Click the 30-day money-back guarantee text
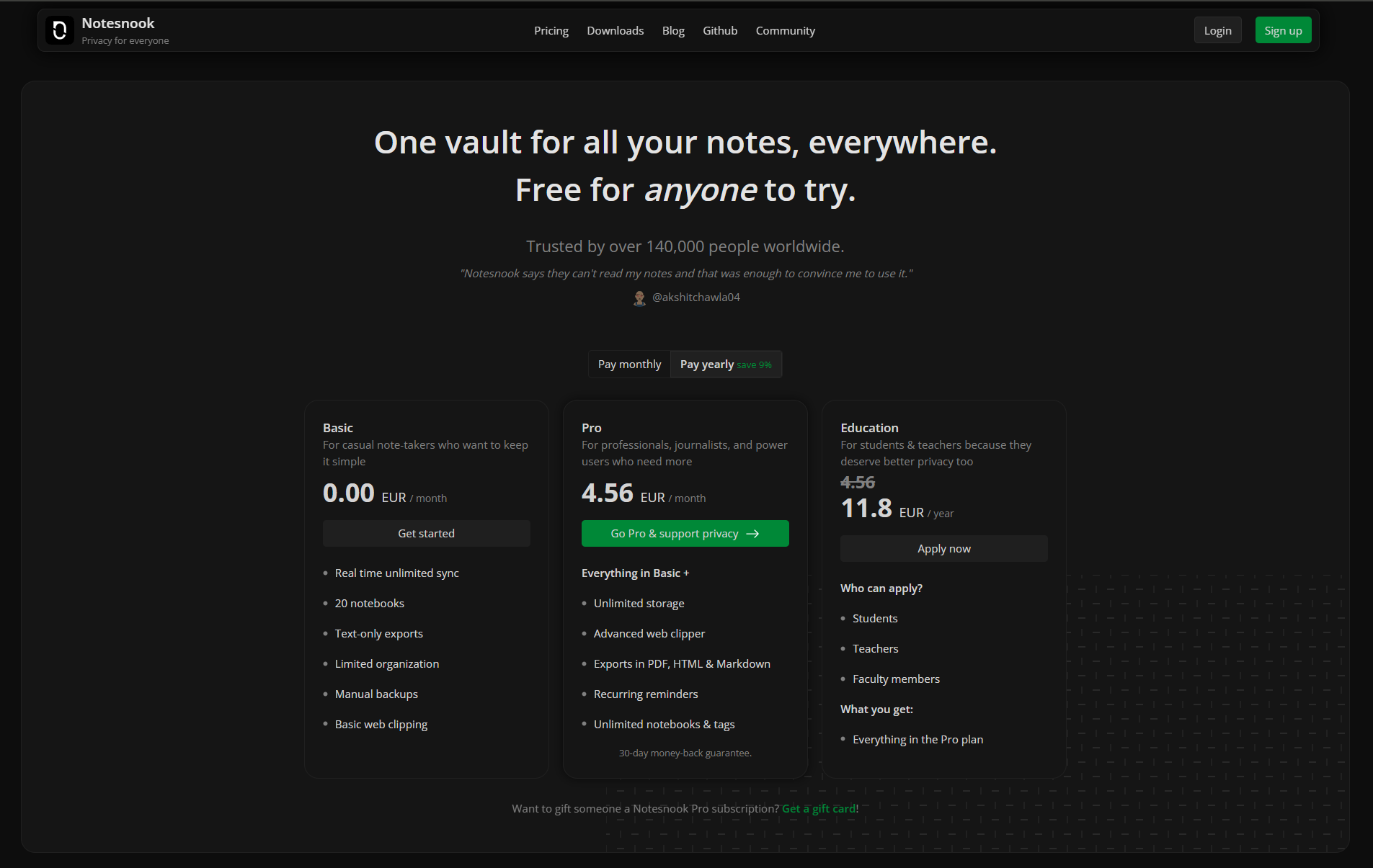The image size is (1373, 868). tap(685, 753)
